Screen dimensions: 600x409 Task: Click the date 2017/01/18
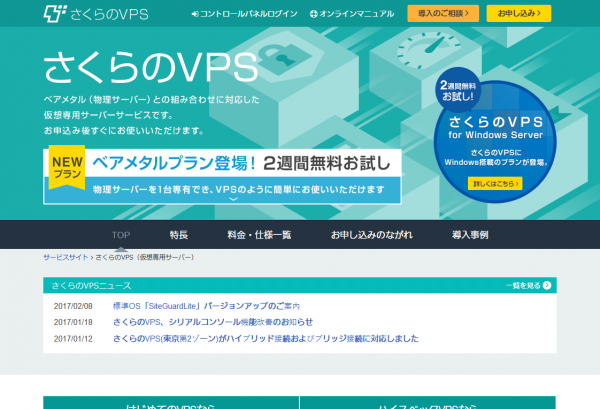pyautogui.click(x=73, y=322)
